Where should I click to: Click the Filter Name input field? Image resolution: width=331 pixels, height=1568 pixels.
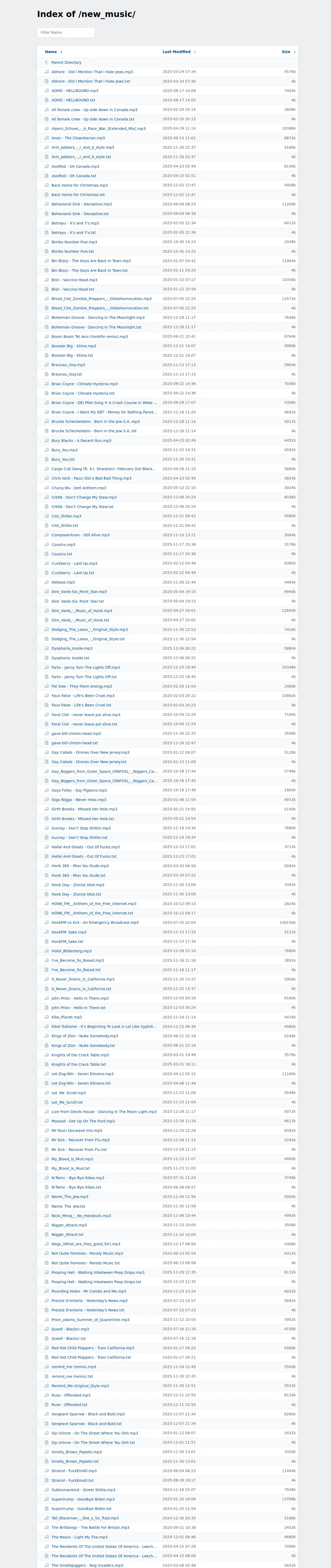tap(66, 32)
